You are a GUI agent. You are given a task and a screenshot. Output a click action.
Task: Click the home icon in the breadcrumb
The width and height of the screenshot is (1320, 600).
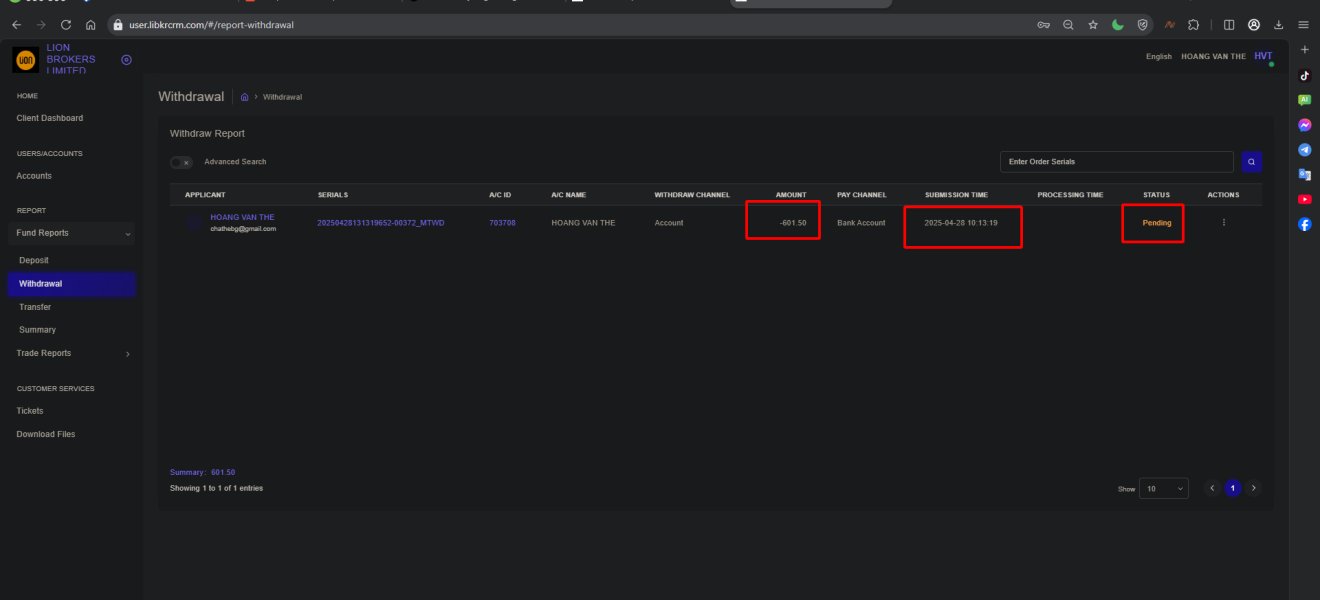point(245,97)
